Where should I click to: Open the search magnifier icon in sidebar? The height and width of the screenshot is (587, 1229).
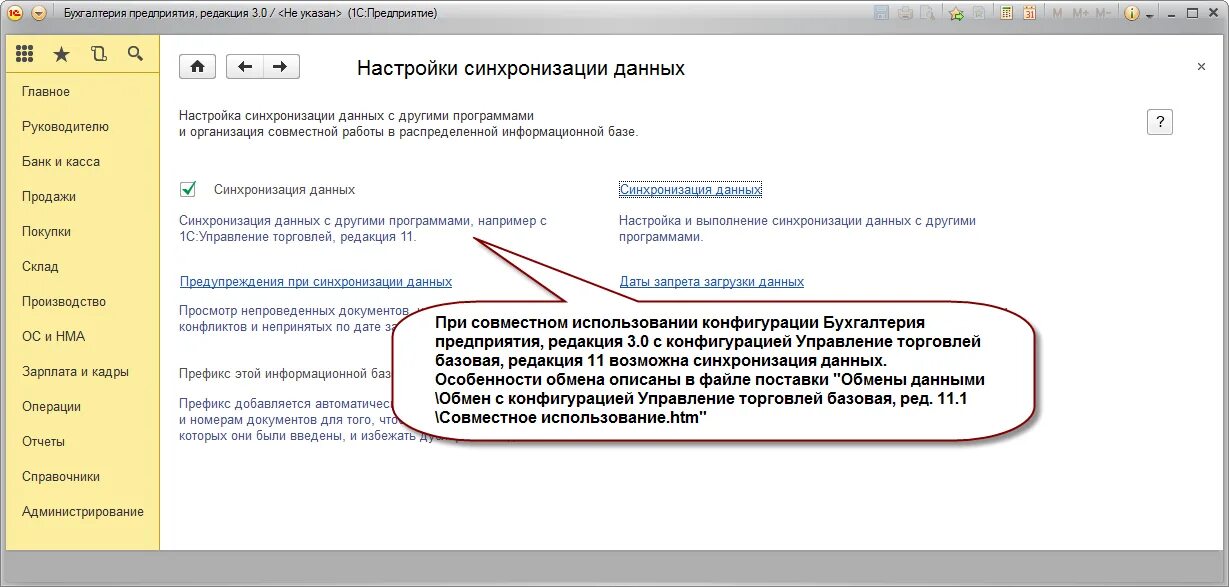click(135, 54)
